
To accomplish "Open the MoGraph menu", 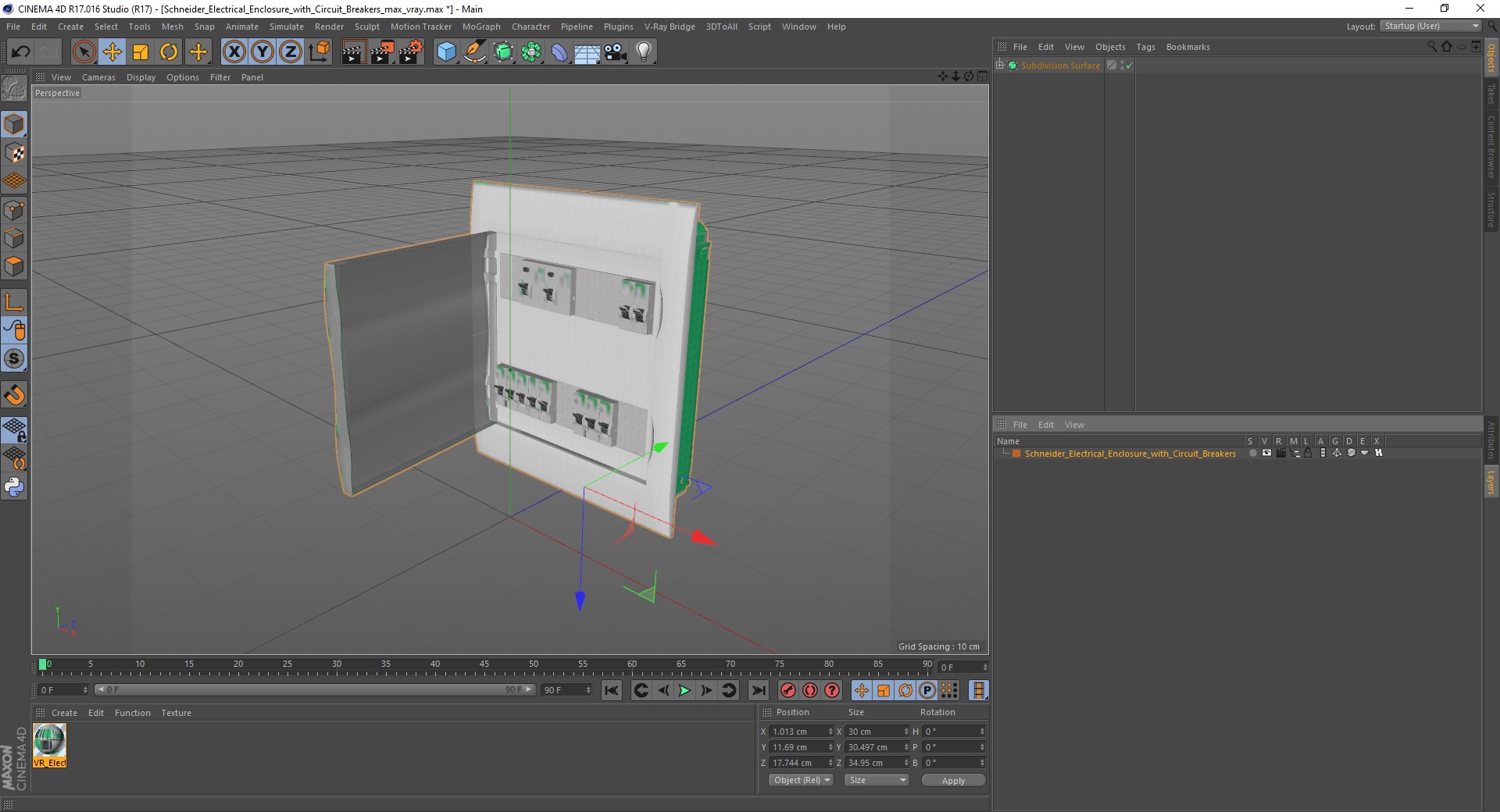I will coord(481,27).
